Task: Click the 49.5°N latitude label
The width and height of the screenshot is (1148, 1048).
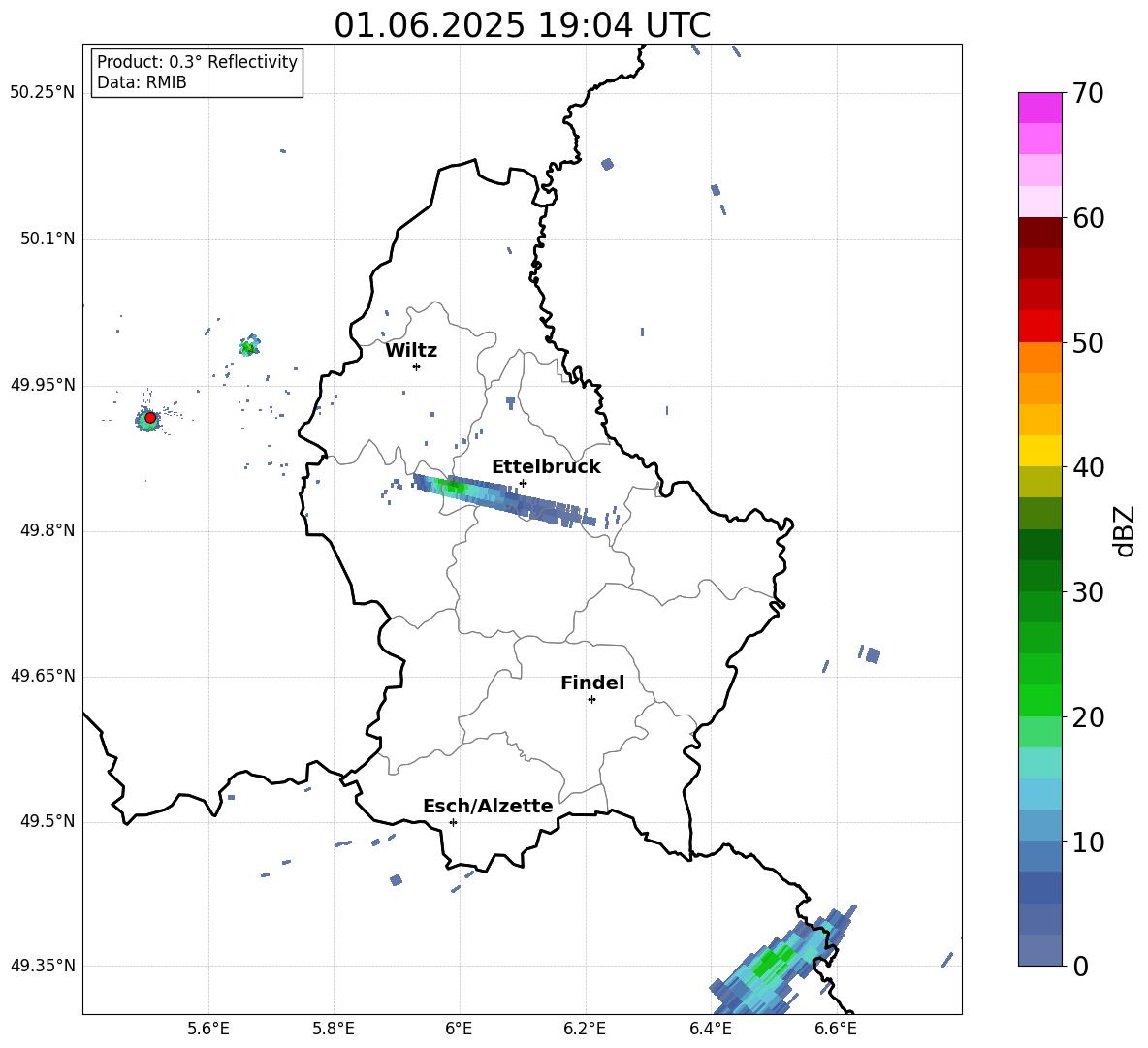Action: pos(47,822)
